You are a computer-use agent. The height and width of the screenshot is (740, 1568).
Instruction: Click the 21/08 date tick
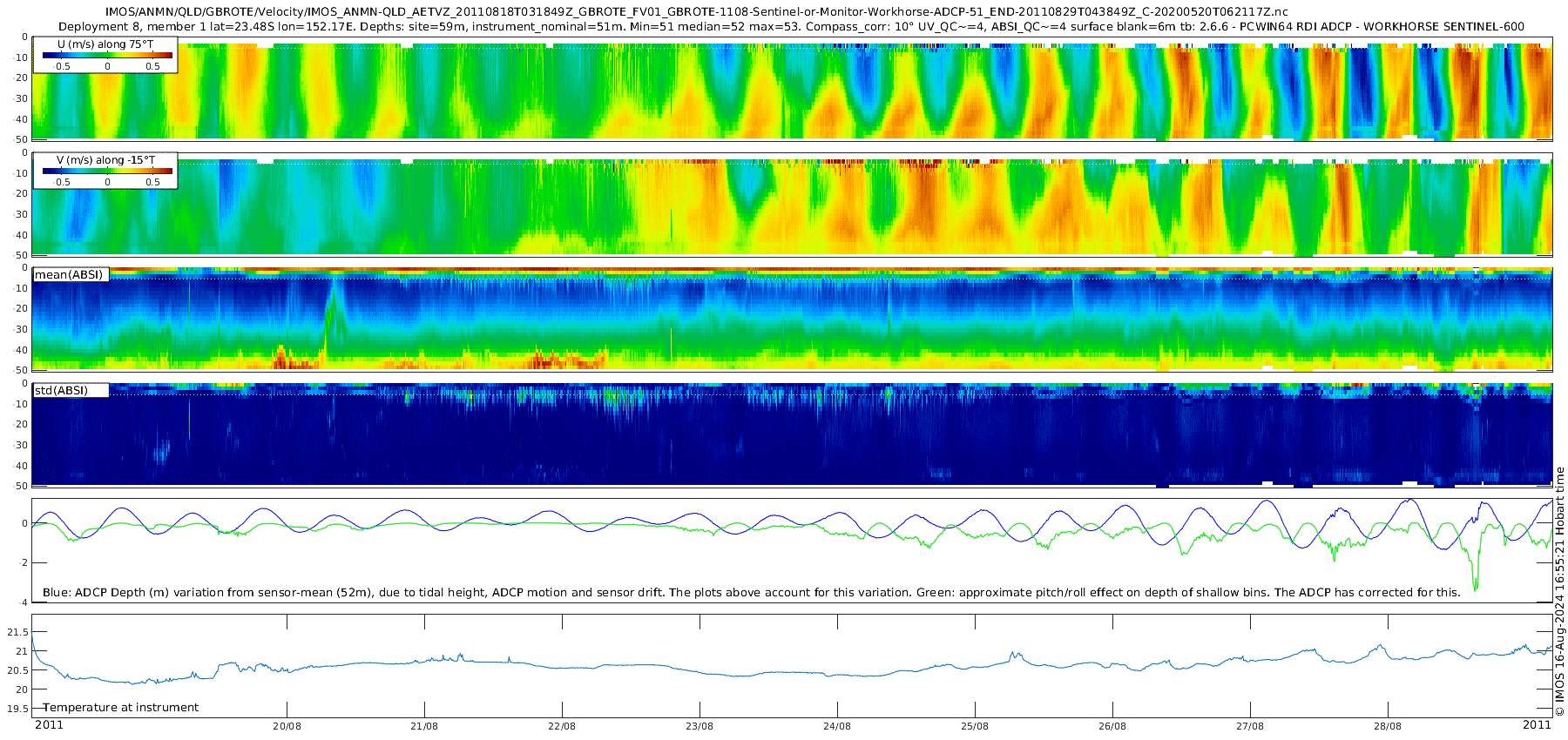click(424, 726)
